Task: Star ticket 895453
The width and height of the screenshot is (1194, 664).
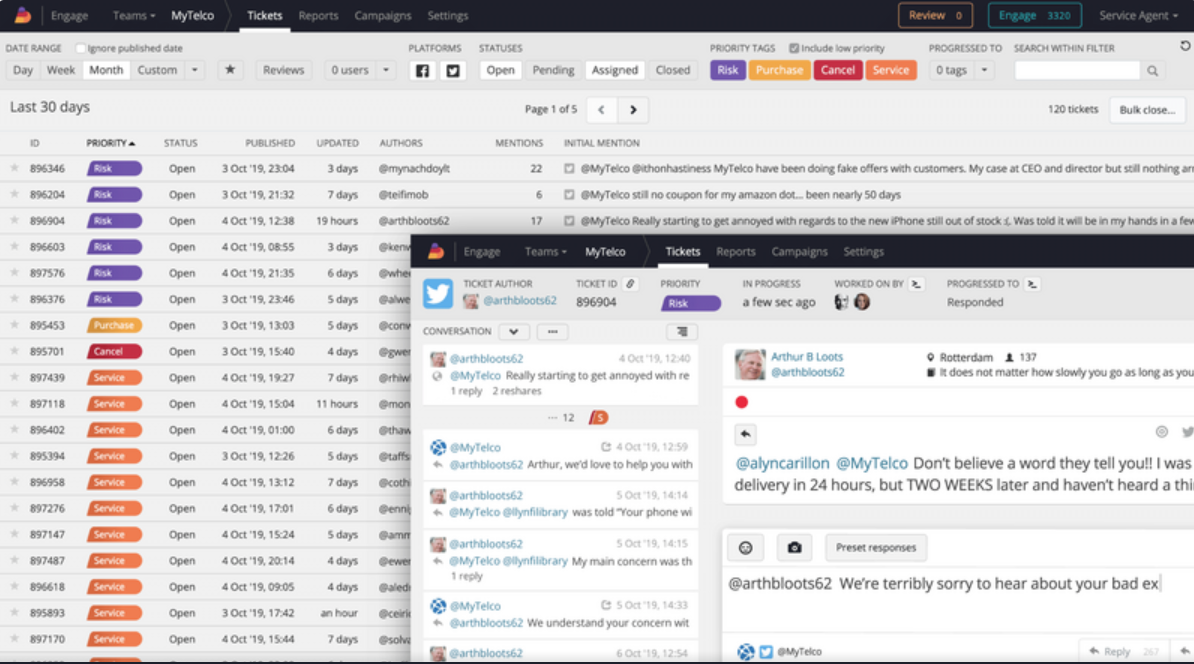Action: (x=14, y=325)
